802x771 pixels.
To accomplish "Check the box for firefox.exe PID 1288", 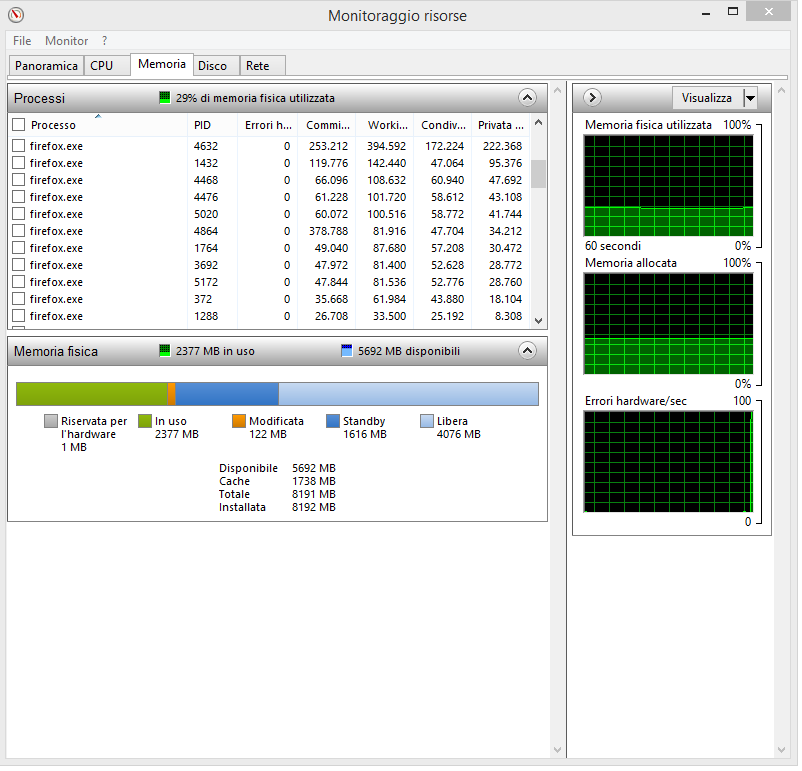I will tap(19, 317).
